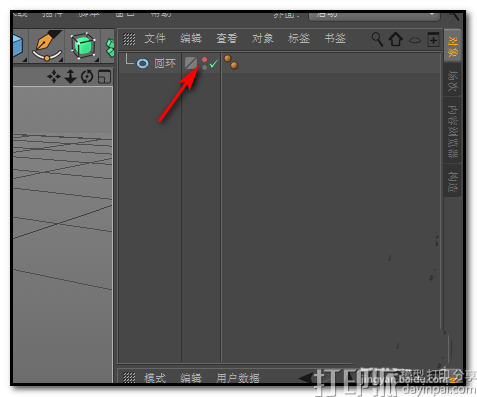Select the blue cube primitive icon

(18, 46)
